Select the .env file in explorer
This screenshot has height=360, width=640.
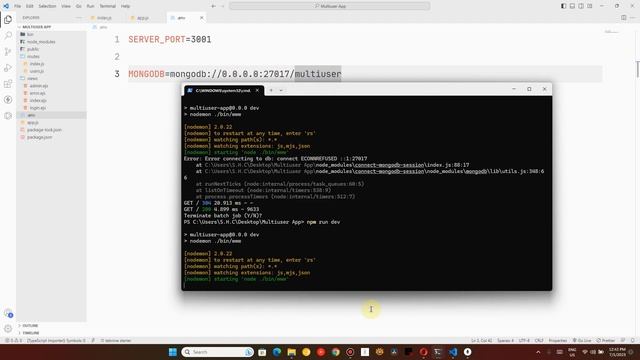pyautogui.click(x=31, y=115)
